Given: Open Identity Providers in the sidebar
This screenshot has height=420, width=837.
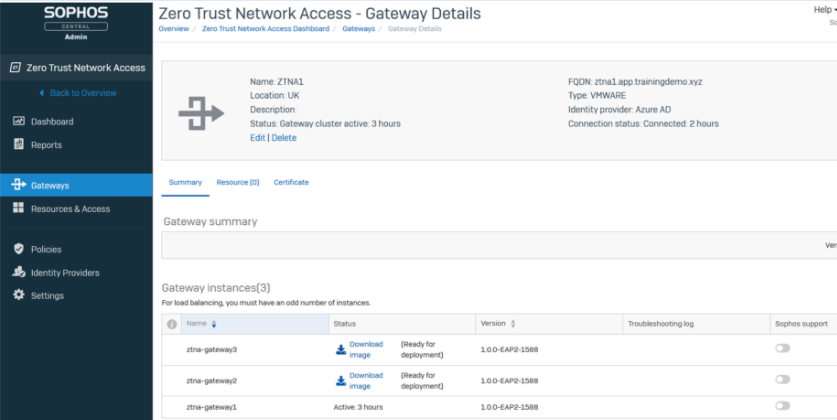Looking at the screenshot, I should [65, 273].
